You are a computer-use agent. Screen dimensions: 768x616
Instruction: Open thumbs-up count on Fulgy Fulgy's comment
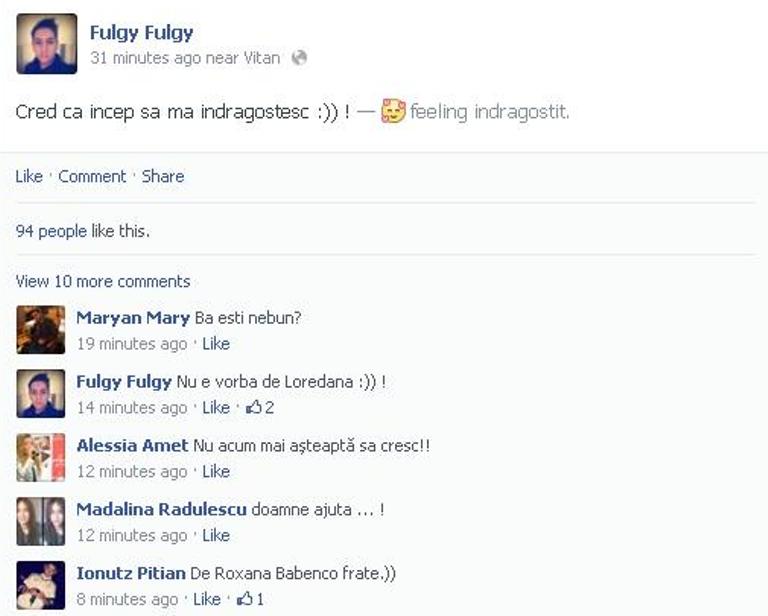coord(260,407)
